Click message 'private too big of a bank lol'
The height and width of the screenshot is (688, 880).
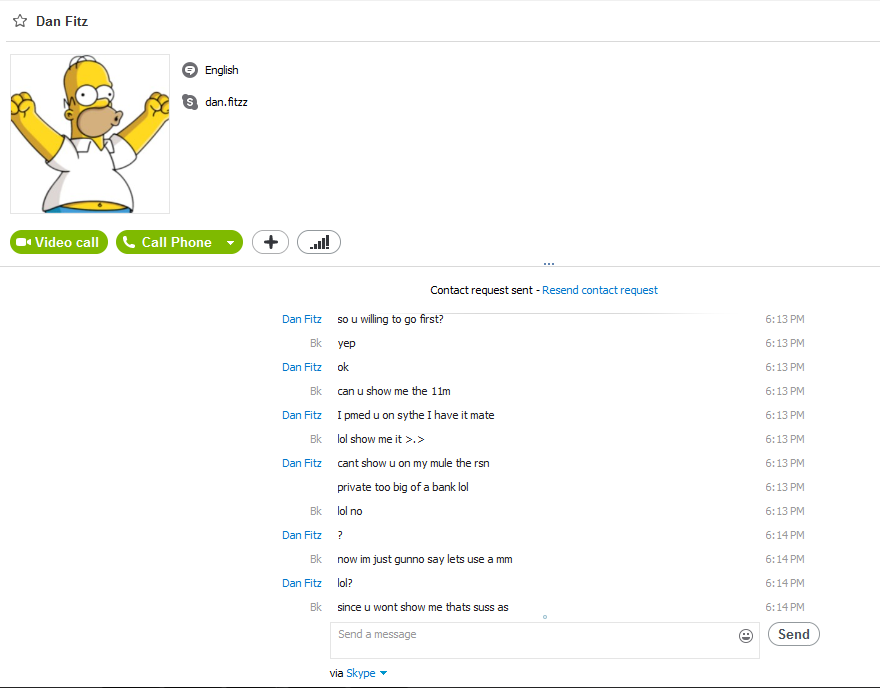coord(402,487)
